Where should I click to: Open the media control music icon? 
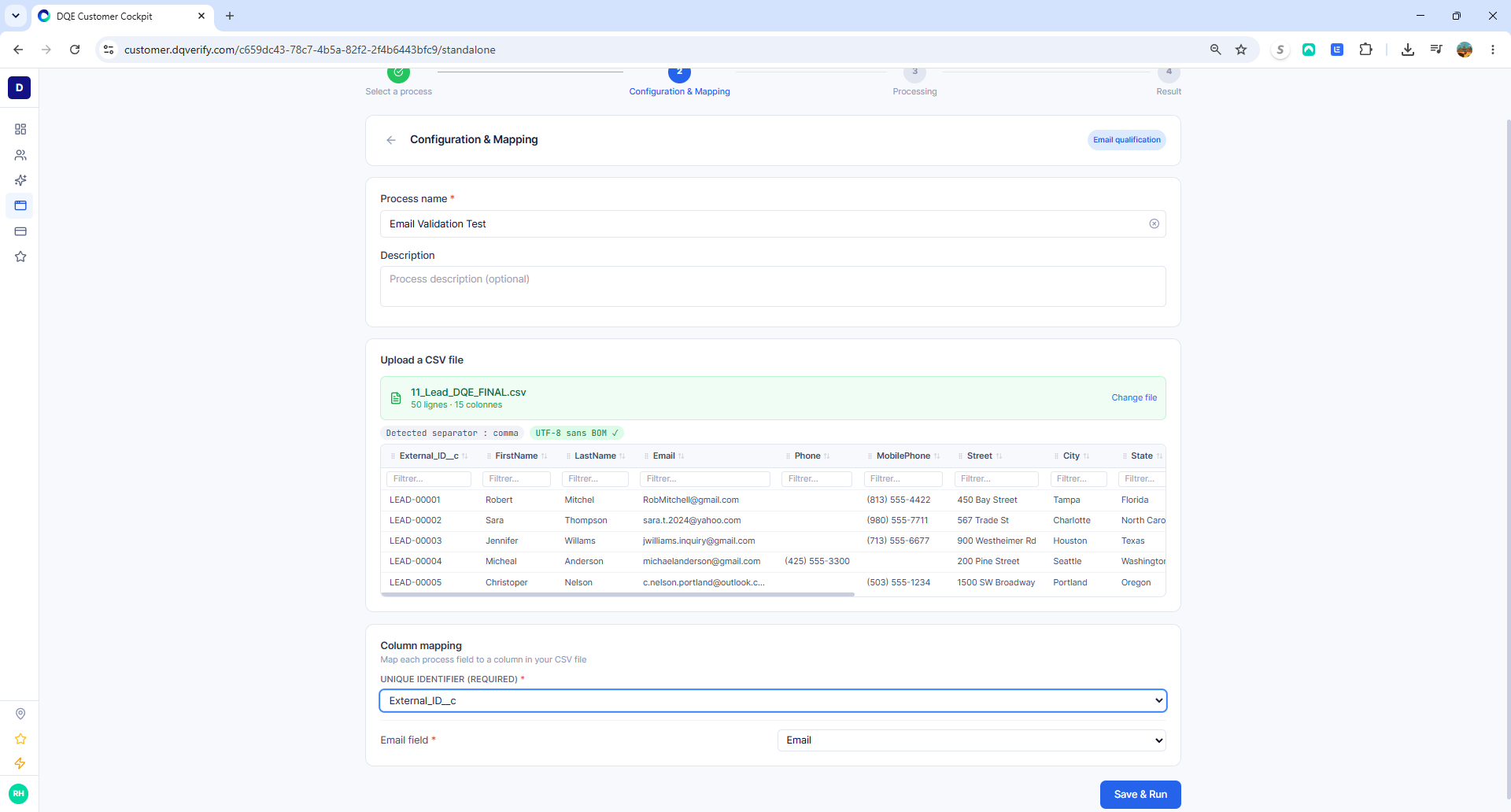[x=1436, y=50]
